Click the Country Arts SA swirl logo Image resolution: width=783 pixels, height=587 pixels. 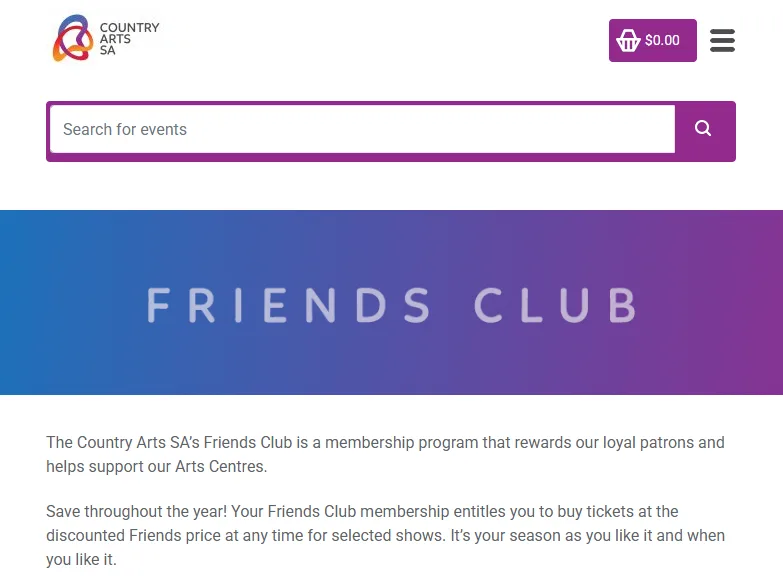[x=72, y=38]
